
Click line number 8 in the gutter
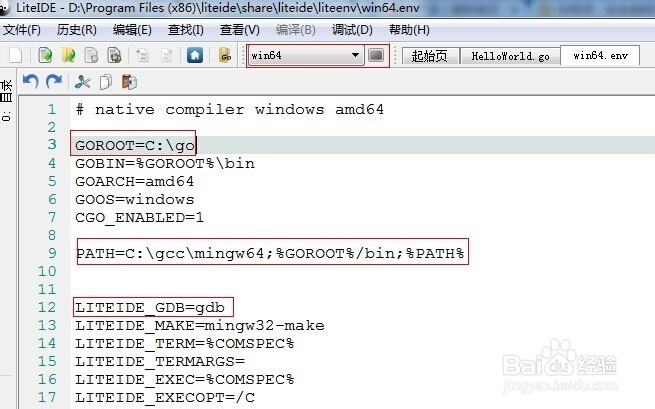tap(52, 235)
